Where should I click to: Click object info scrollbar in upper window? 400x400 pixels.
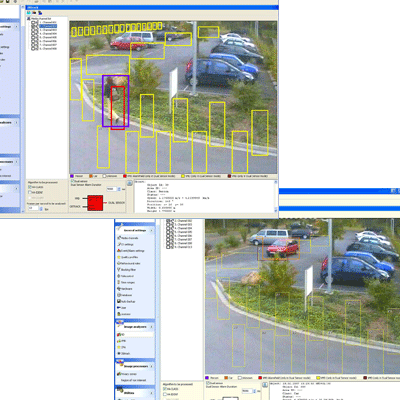pyautogui.click(x=276, y=196)
